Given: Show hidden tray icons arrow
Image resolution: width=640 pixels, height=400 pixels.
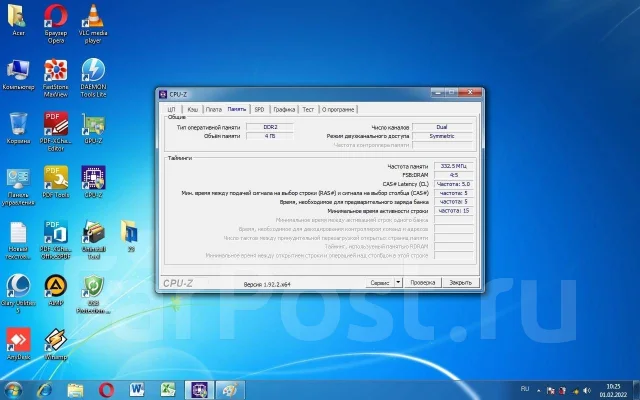Looking at the screenshot, I should point(538,391).
